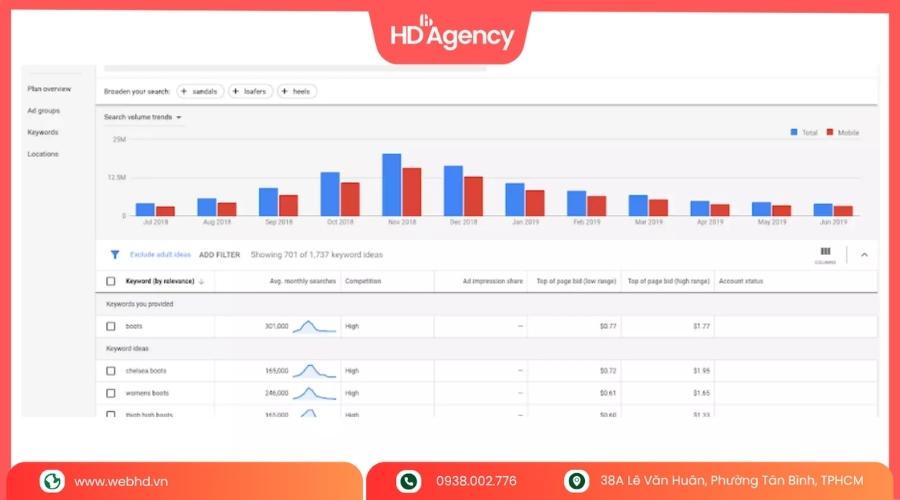Check the chelsea boots checkbox
This screenshot has height=500, width=900.
pos(111,371)
